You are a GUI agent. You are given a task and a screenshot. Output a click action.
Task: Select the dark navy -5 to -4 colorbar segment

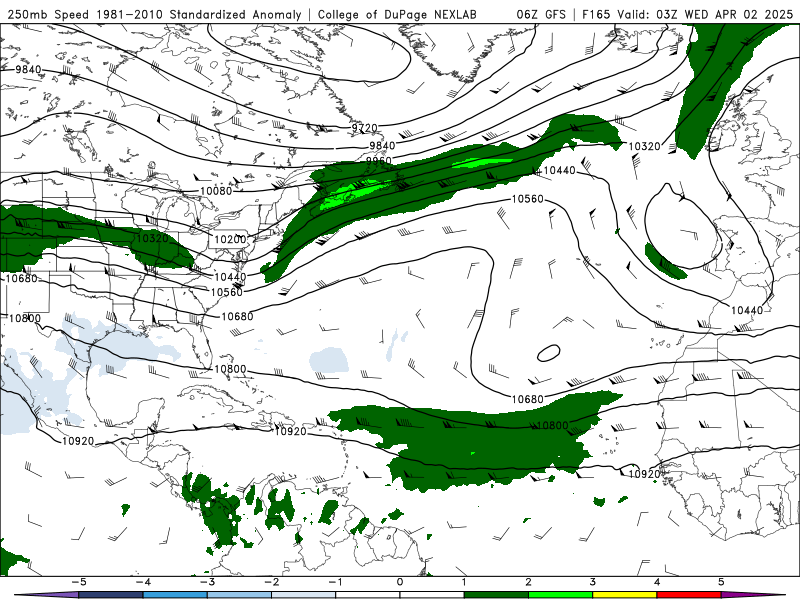(111, 595)
